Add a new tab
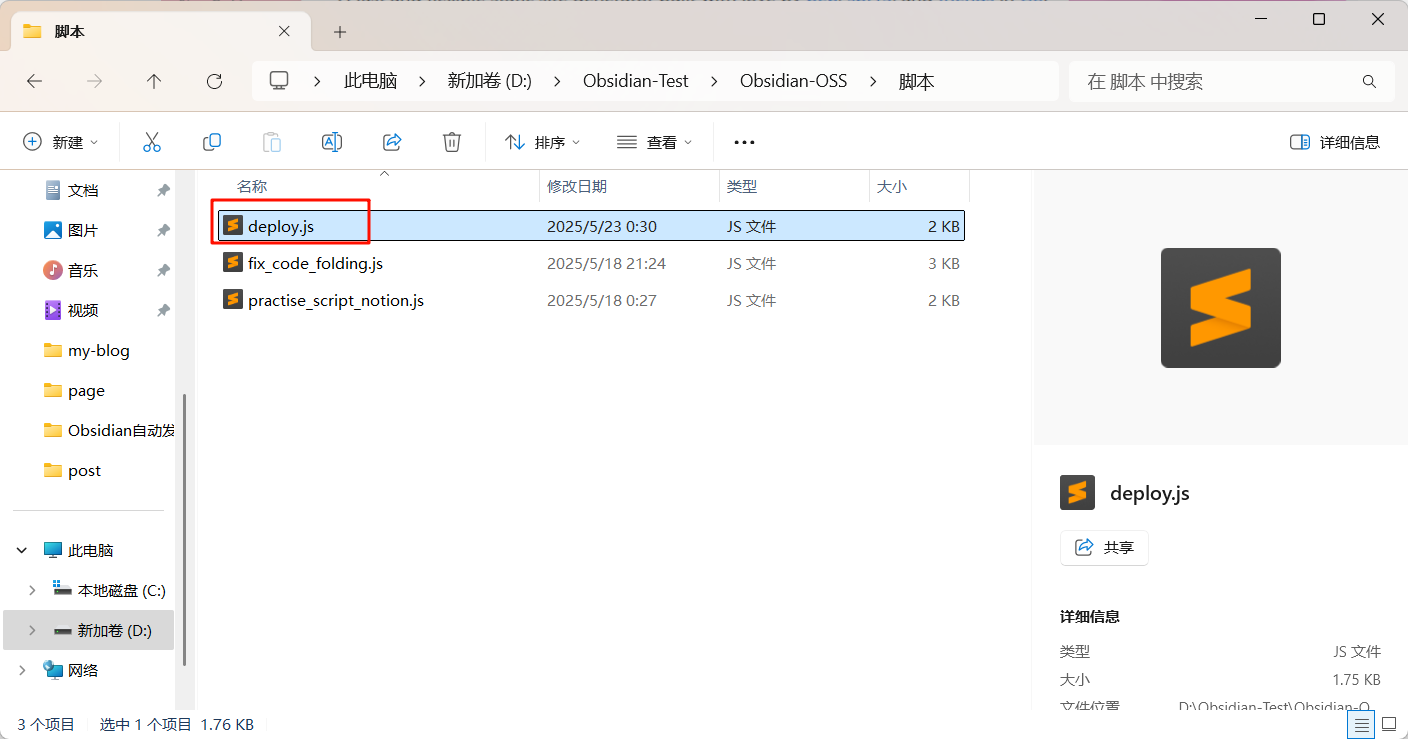The width and height of the screenshot is (1408, 739). coord(340,32)
